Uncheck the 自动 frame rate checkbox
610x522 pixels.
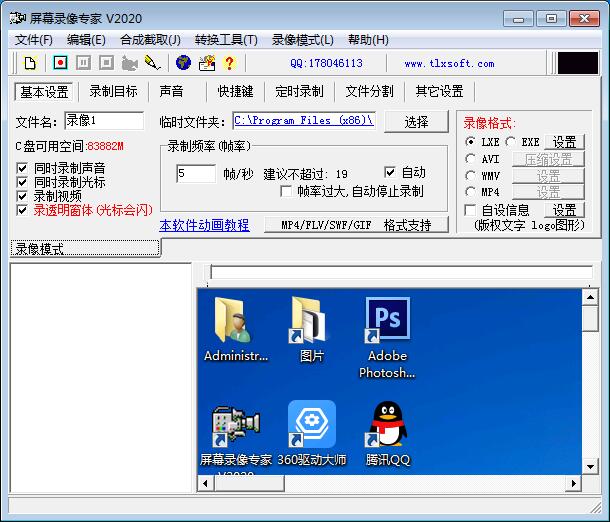[x=389, y=172]
